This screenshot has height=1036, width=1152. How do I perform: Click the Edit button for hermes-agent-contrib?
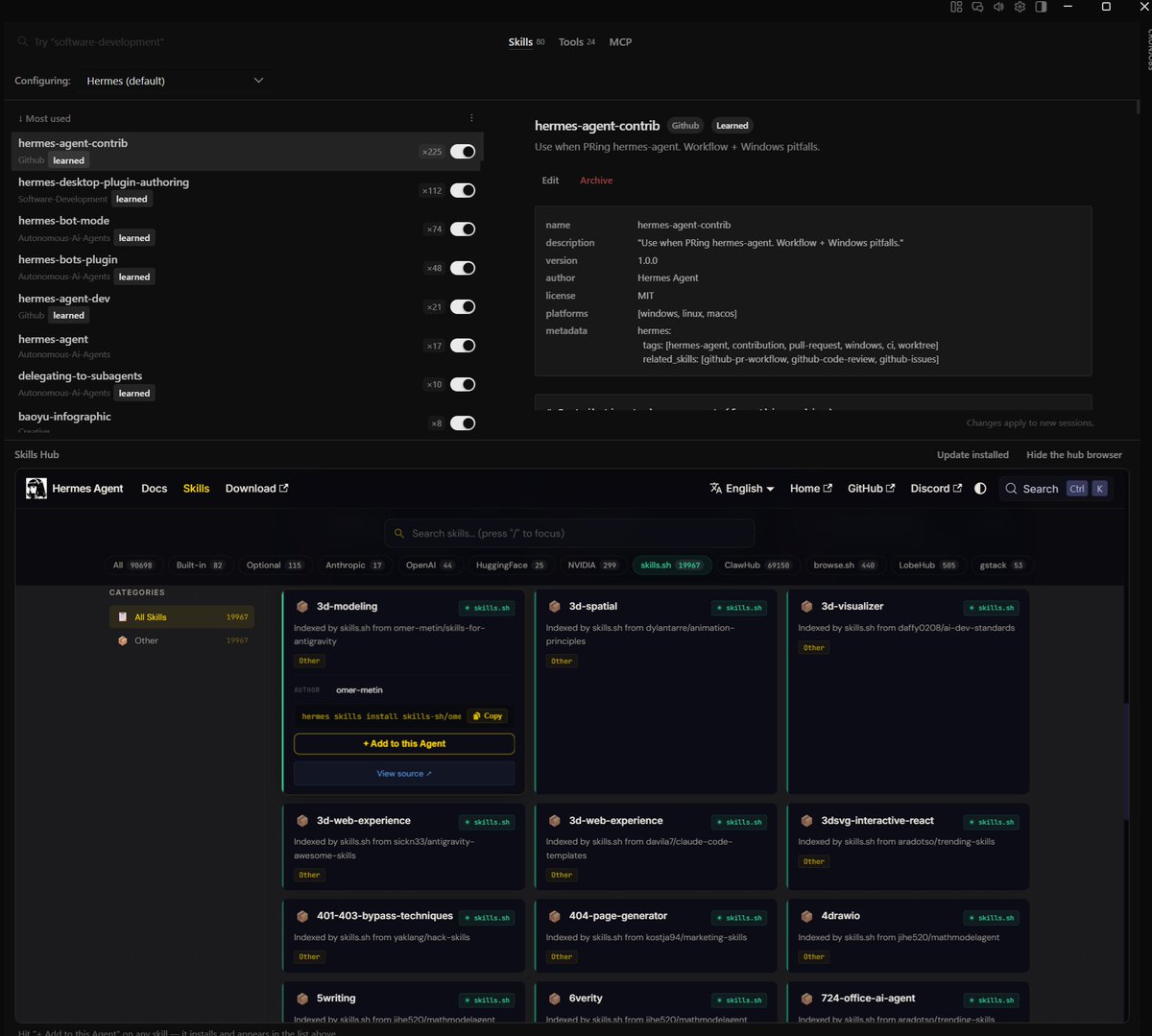click(x=550, y=181)
